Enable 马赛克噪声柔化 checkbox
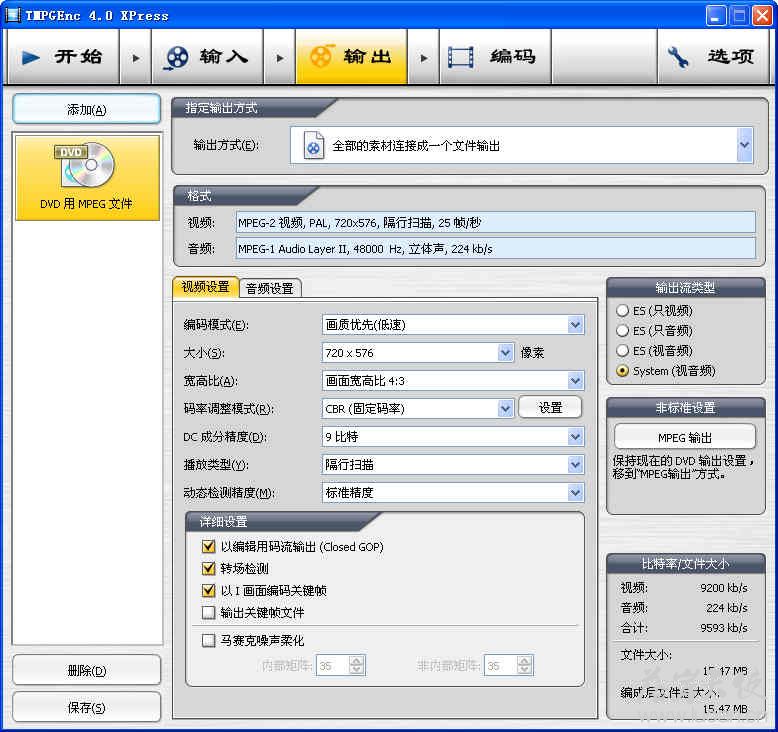Viewport: 778px width, 732px height. 208,640
